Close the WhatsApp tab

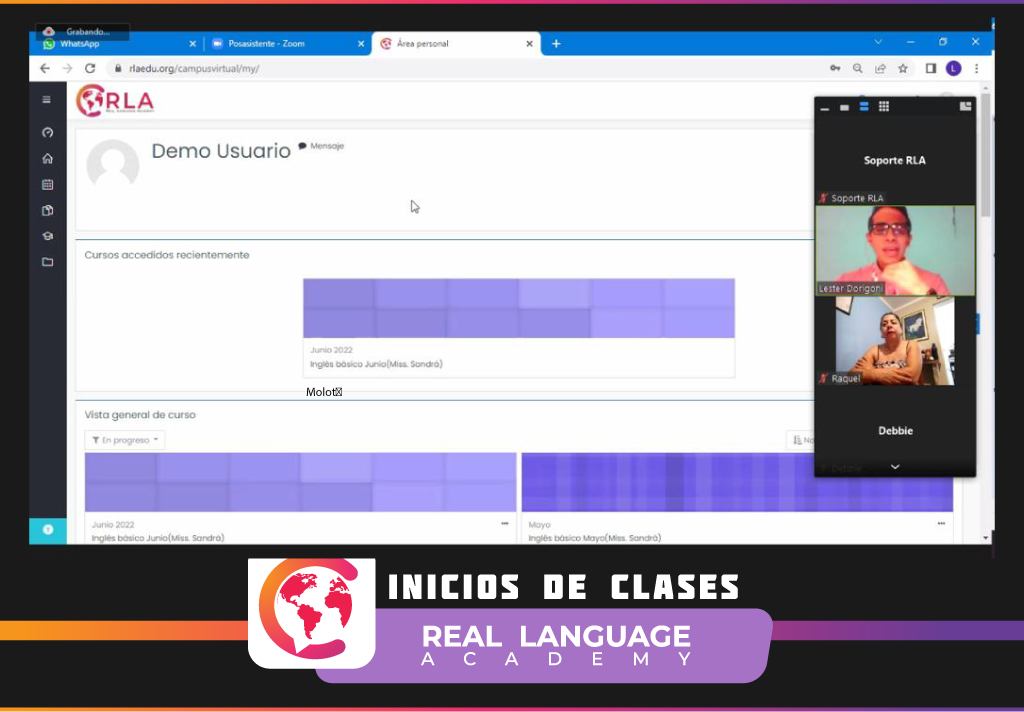click(192, 44)
